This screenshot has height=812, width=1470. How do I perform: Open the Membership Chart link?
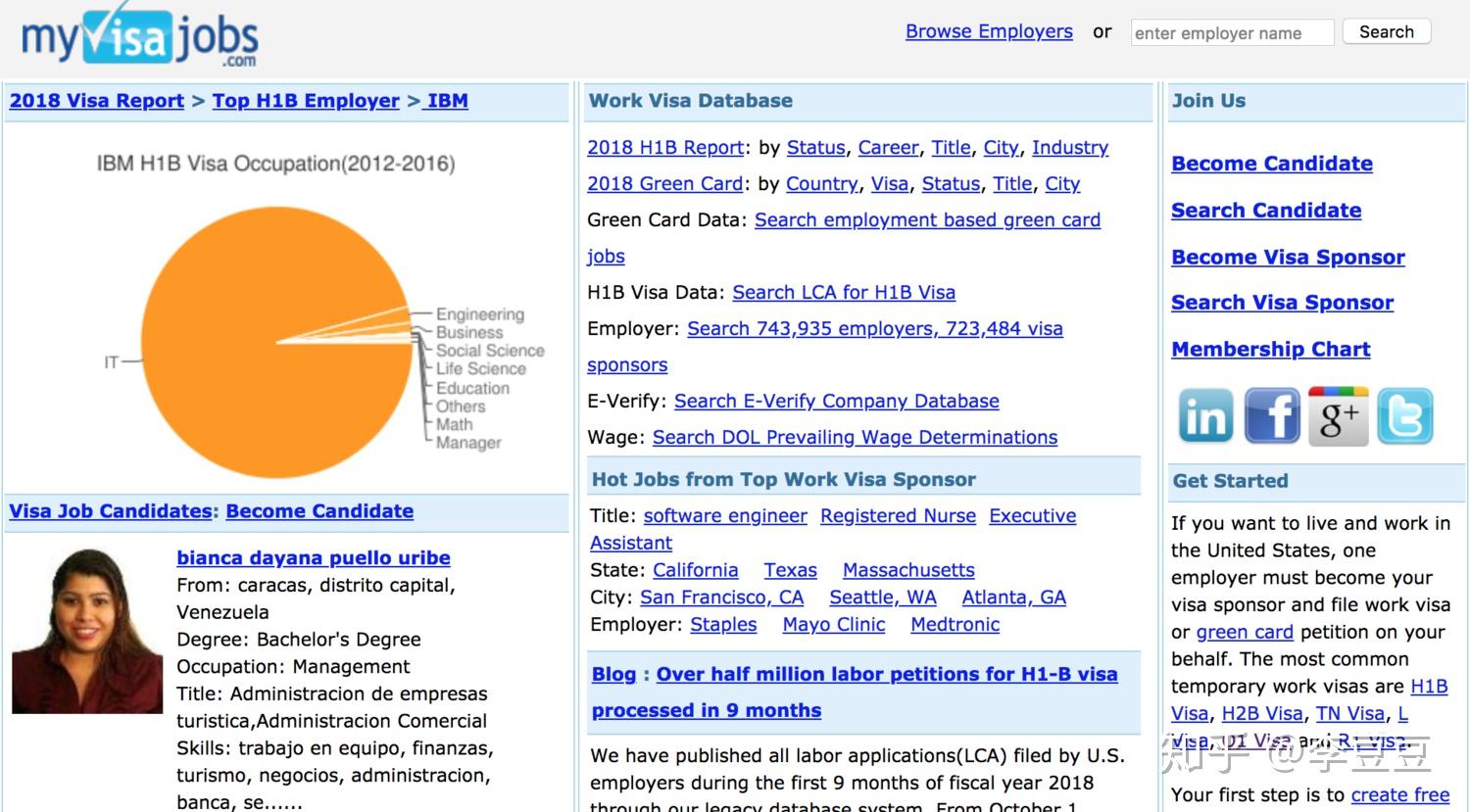click(1270, 349)
